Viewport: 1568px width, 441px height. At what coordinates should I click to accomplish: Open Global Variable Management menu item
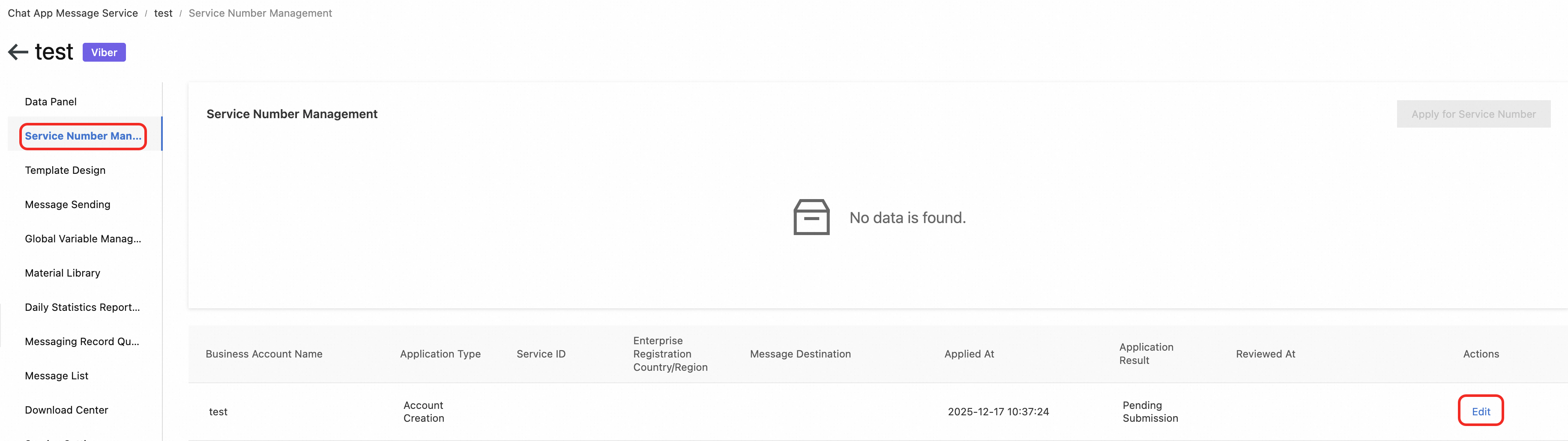point(83,238)
